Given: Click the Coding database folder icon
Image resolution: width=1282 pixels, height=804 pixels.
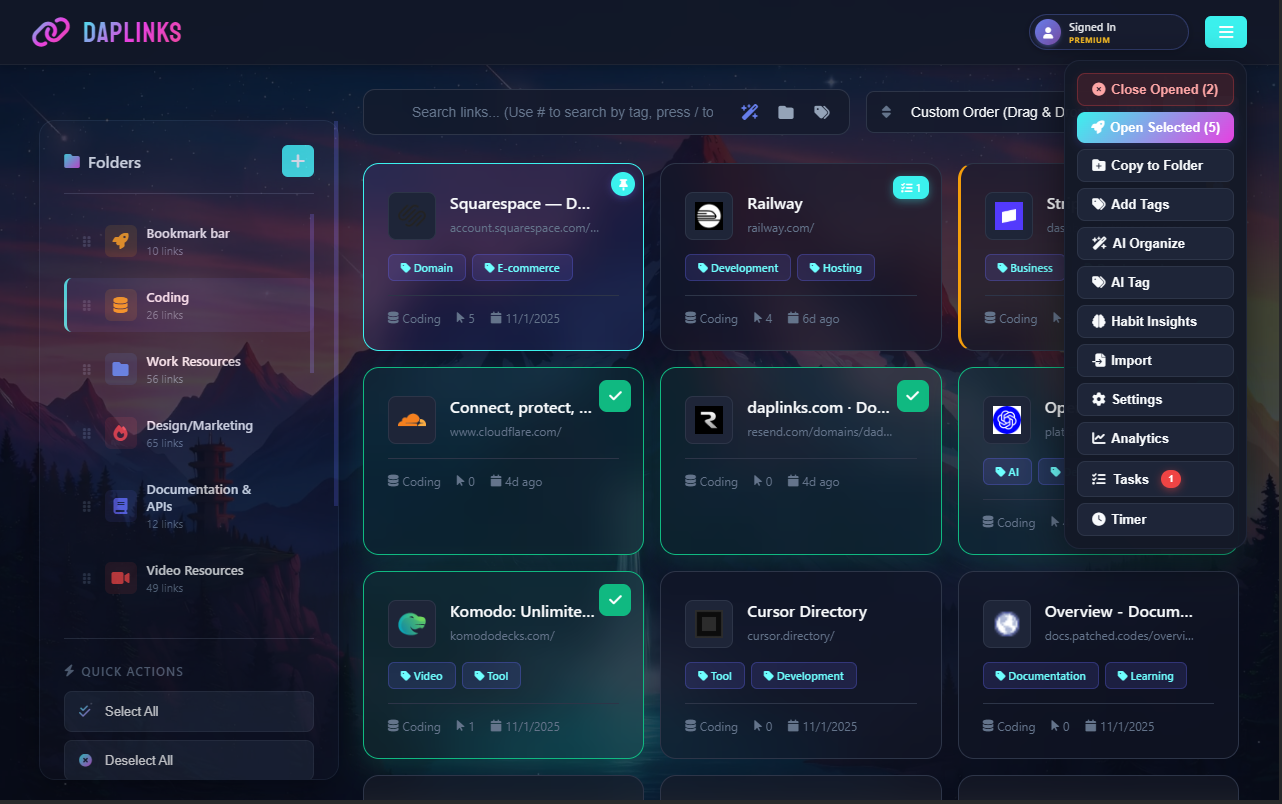Looking at the screenshot, I should [121, 305].
